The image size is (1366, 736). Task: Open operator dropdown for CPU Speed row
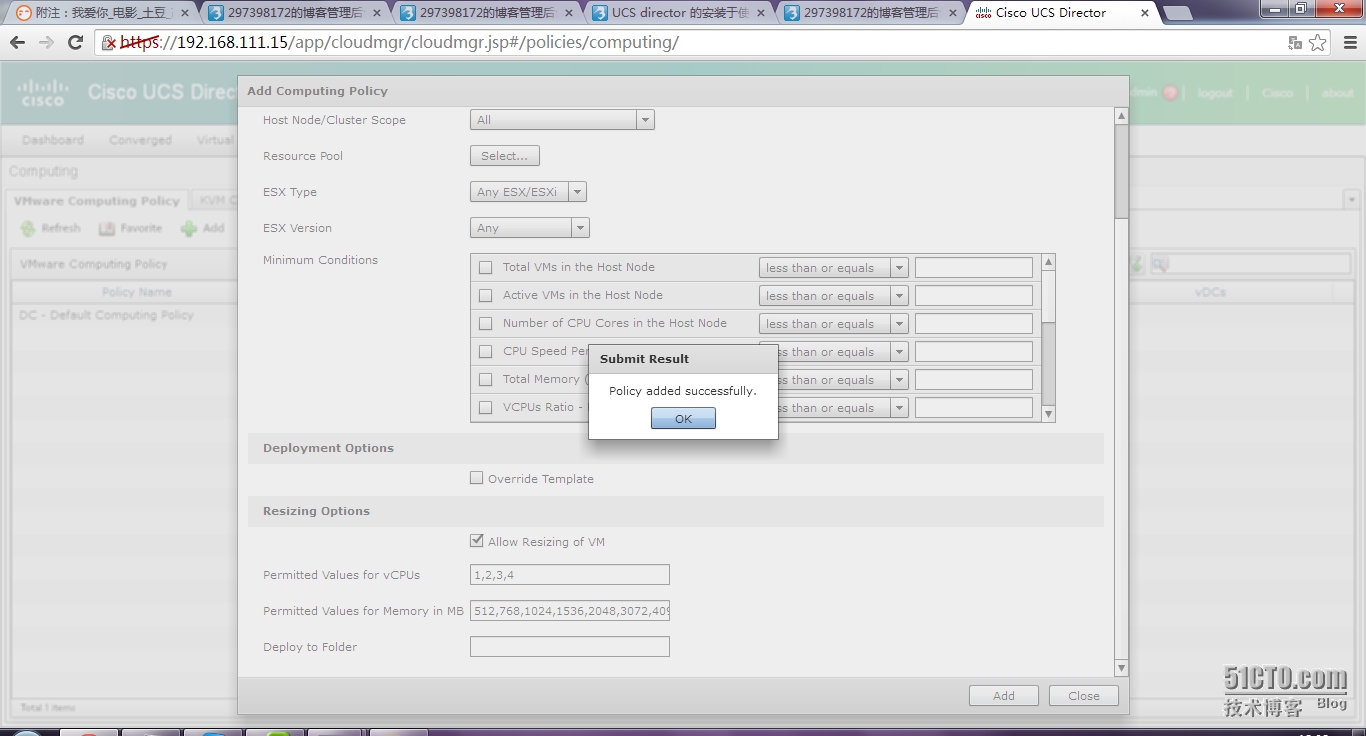[x=899, y=352]
